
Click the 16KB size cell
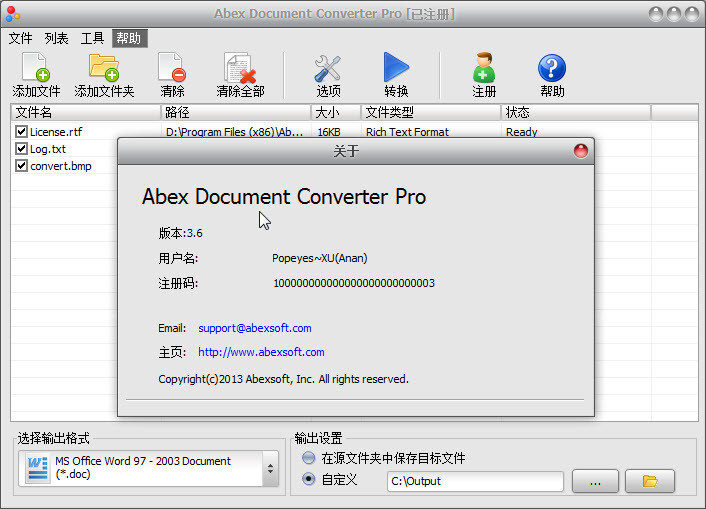pyautogui.click(x=329, y=132)
